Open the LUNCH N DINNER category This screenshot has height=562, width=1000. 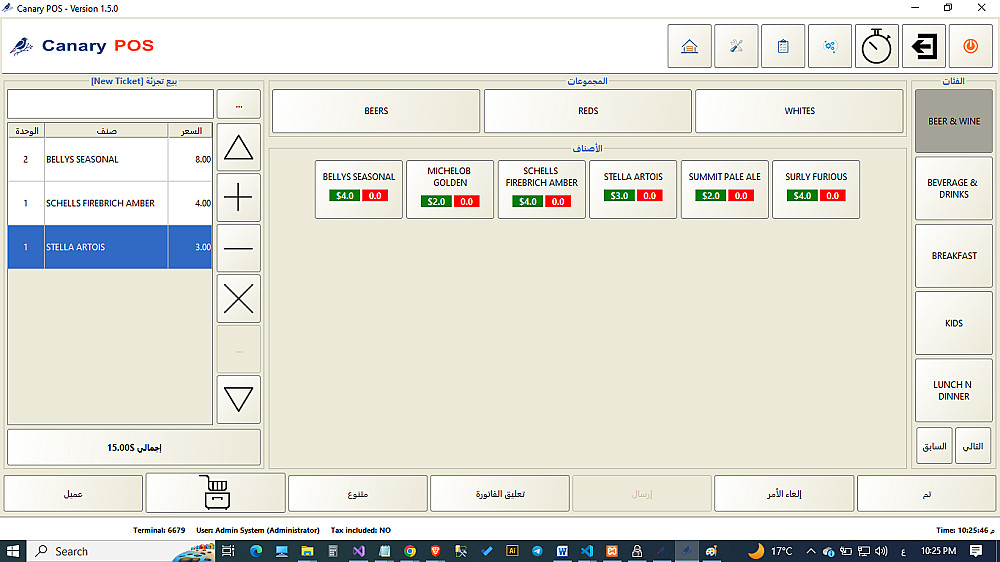pos(954,390)
